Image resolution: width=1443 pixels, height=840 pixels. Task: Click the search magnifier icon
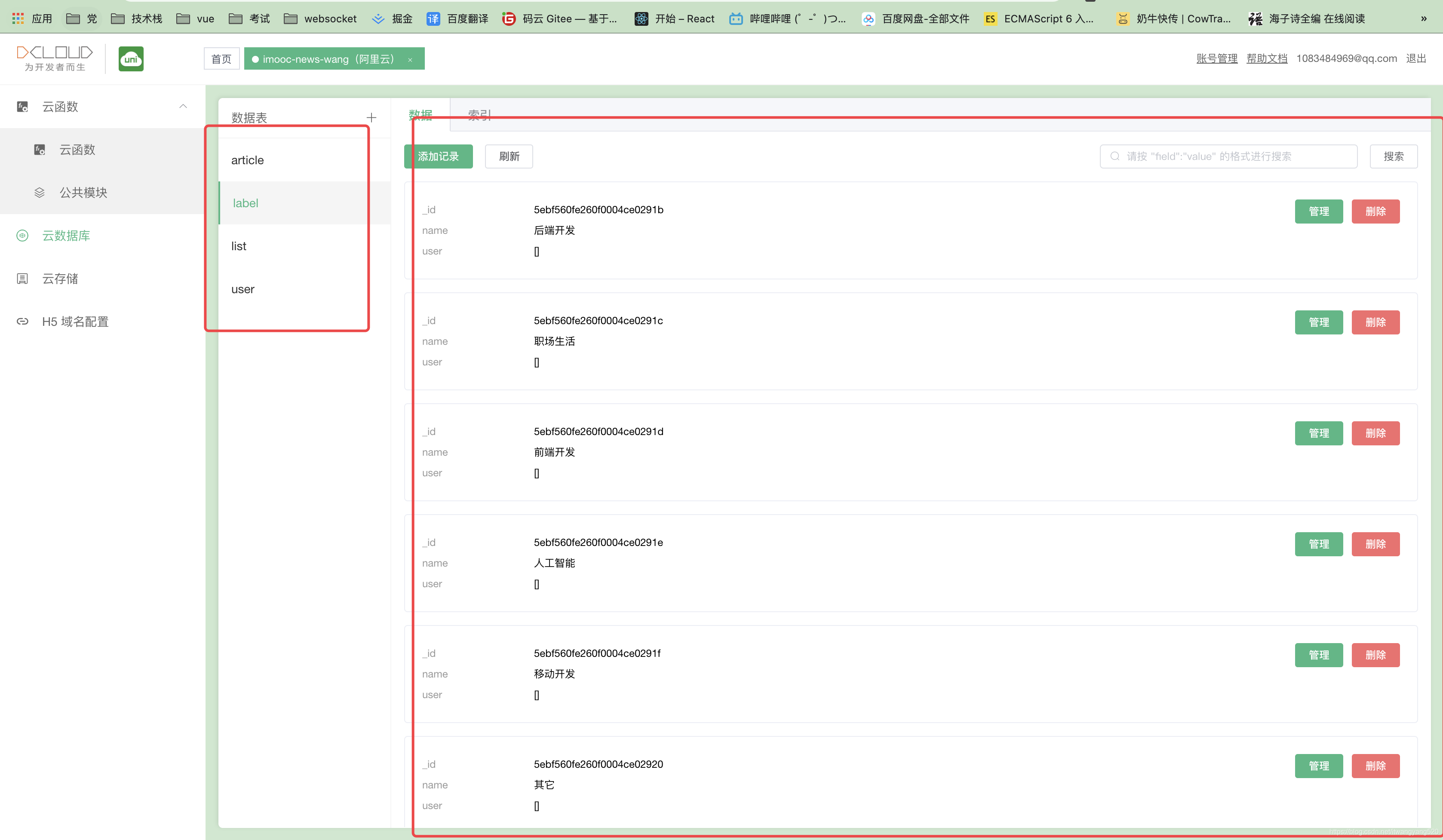pos(1115,156)
